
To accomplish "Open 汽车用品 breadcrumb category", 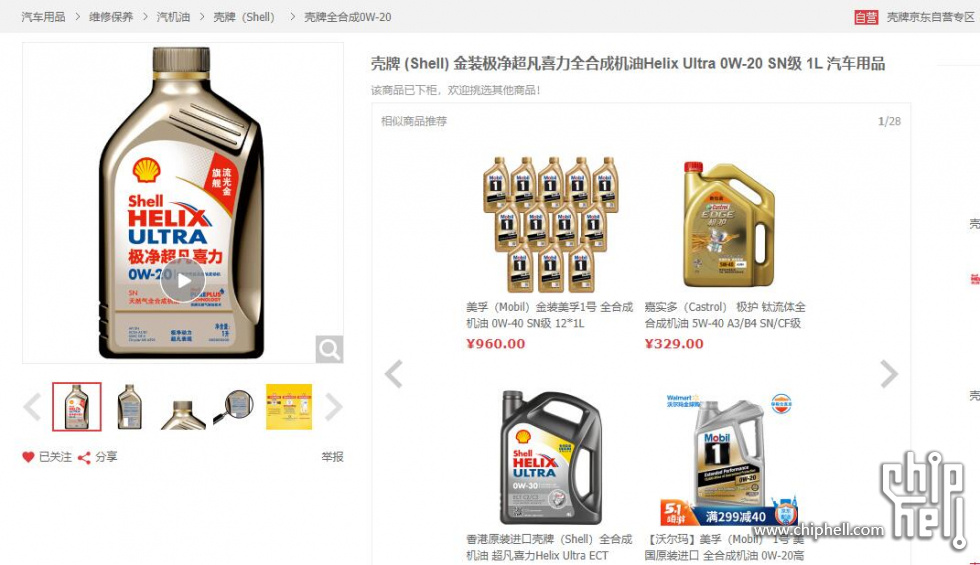I will (x=43, y=17).
